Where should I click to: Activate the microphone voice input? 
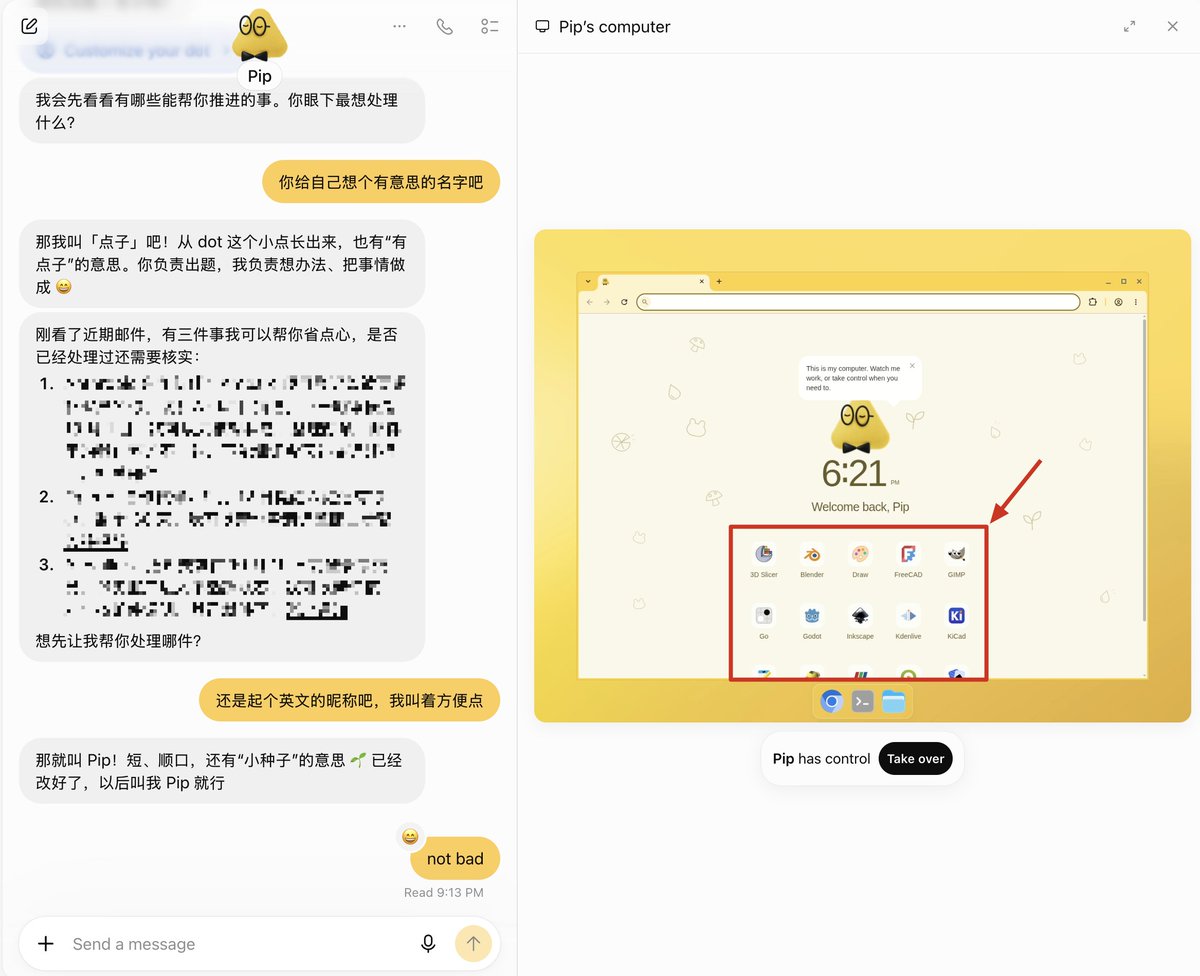(428, 944)
